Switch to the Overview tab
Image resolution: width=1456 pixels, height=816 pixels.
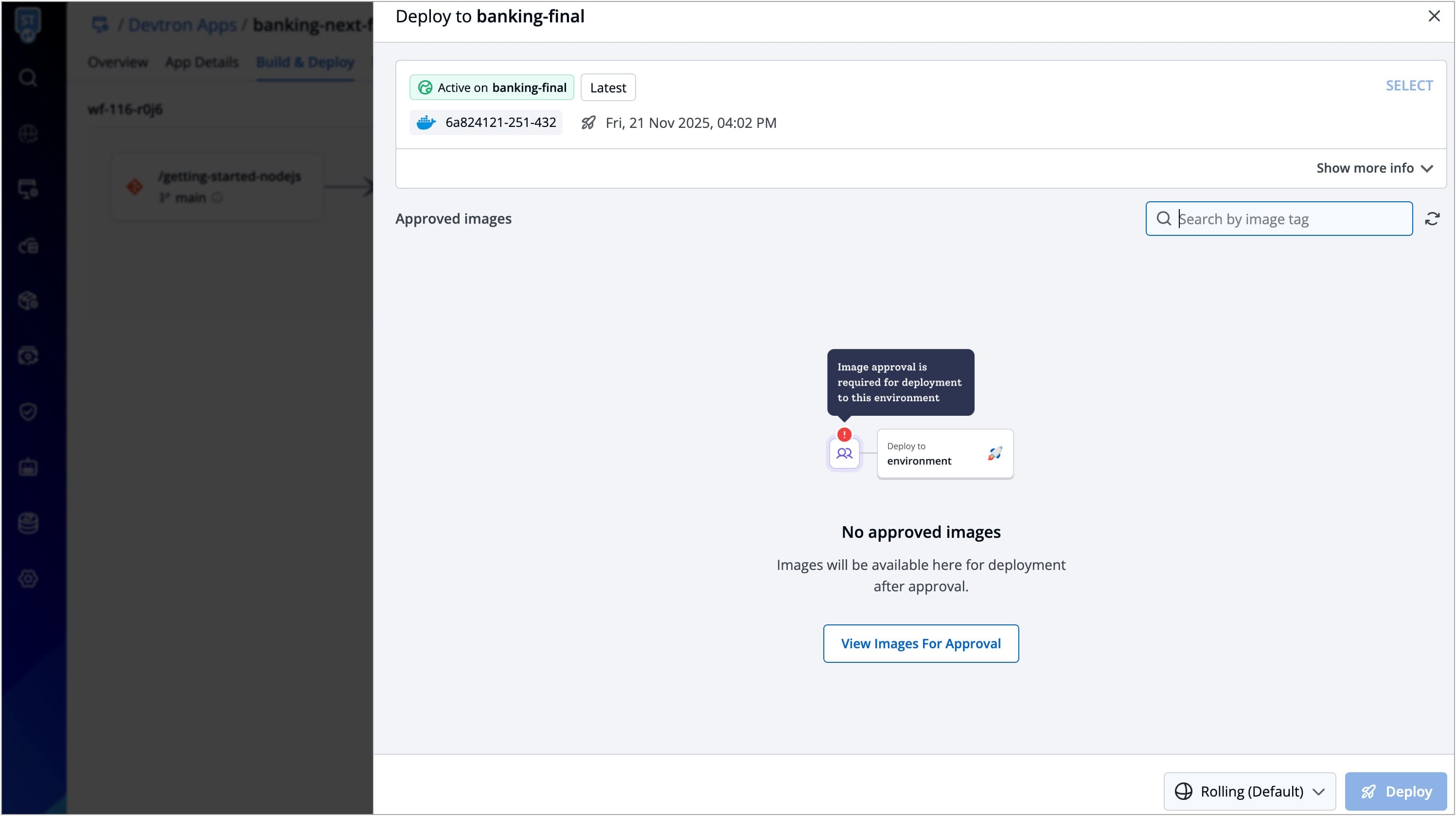pos(118,62)
